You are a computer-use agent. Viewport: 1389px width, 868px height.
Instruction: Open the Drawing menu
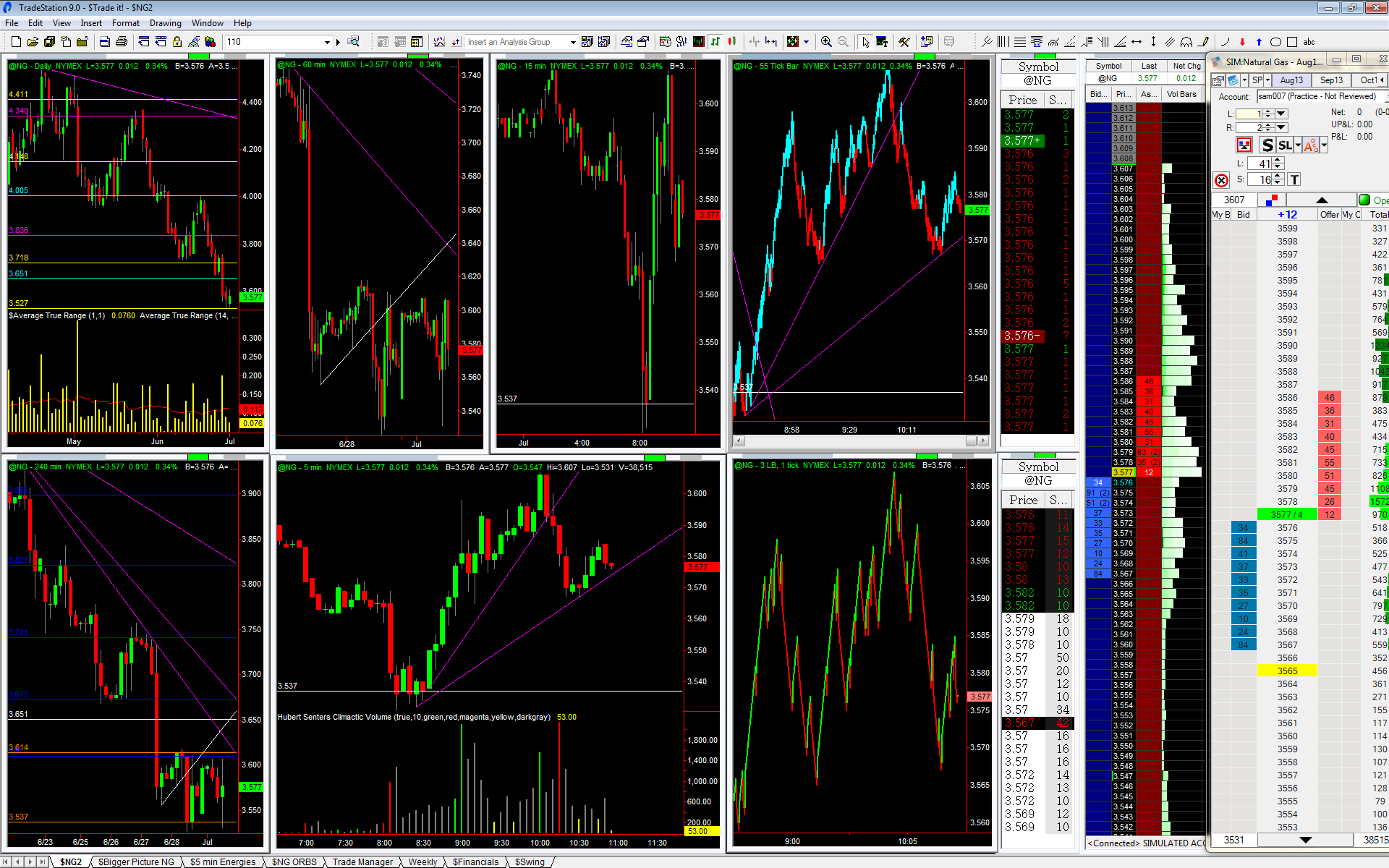(166, 23)
